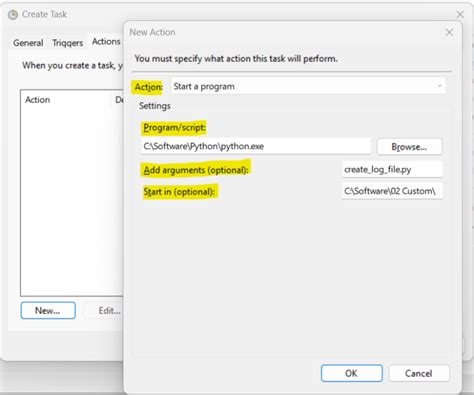
Task: Click the Start in field with C:\Software\02 Custom\
Action: (392, 191)
